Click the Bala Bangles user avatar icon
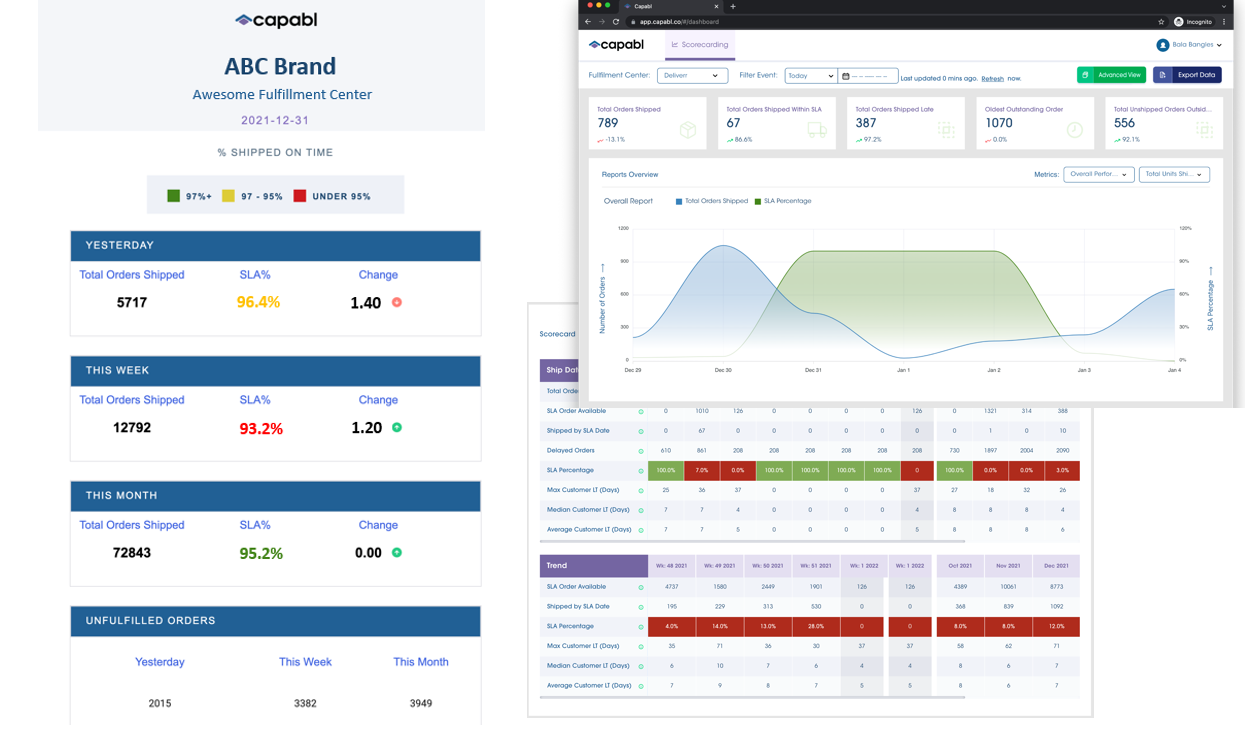This screenshot has height=730, width=1245. [x=1162, y=45]
